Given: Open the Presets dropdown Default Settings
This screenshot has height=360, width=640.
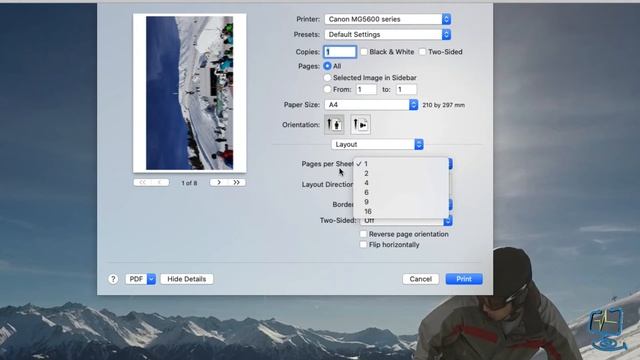Looking at the screenshot, I should tap(388, 35).
